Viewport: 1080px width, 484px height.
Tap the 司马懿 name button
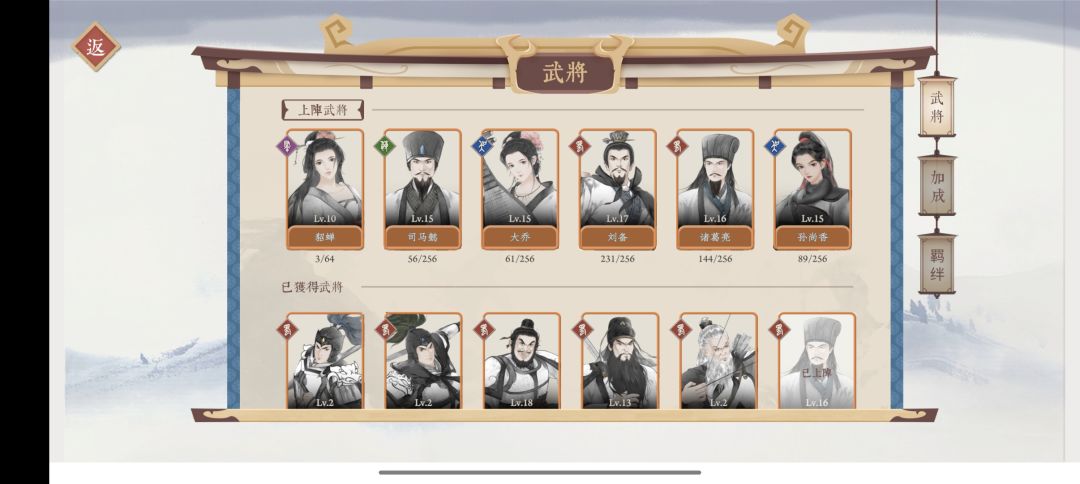click(422, 238)
